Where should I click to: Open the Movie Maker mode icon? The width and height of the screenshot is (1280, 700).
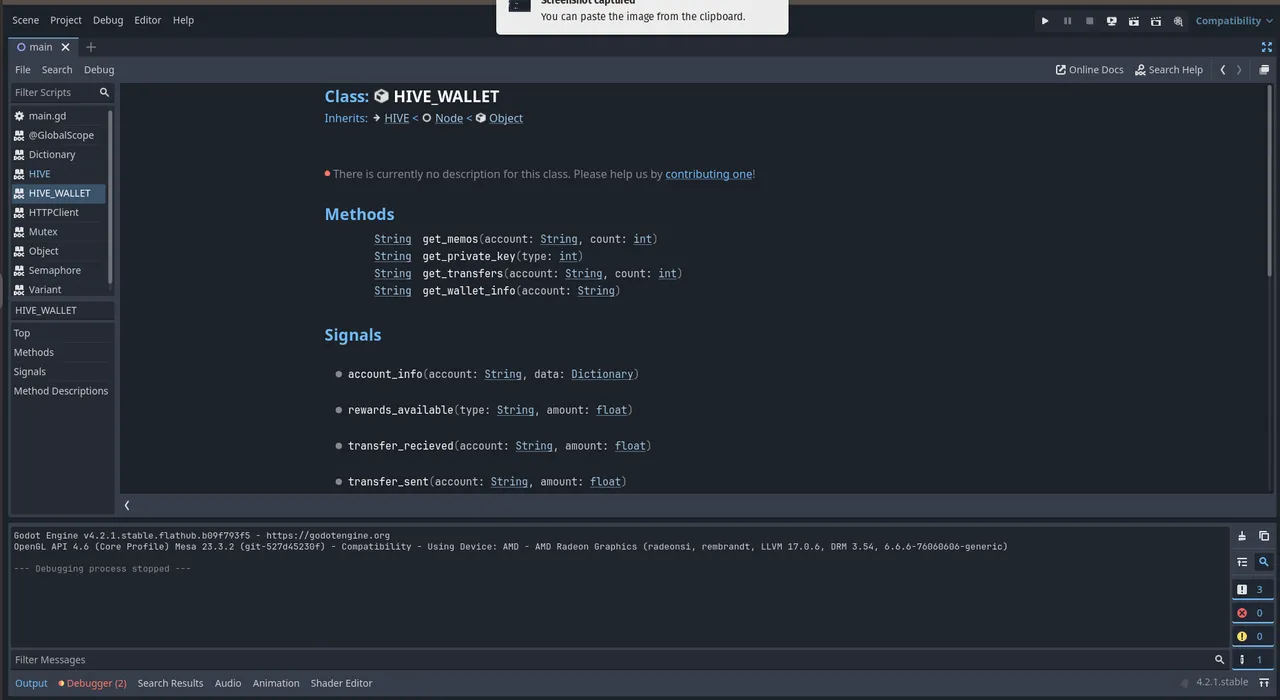click(x=1178, y=21)
